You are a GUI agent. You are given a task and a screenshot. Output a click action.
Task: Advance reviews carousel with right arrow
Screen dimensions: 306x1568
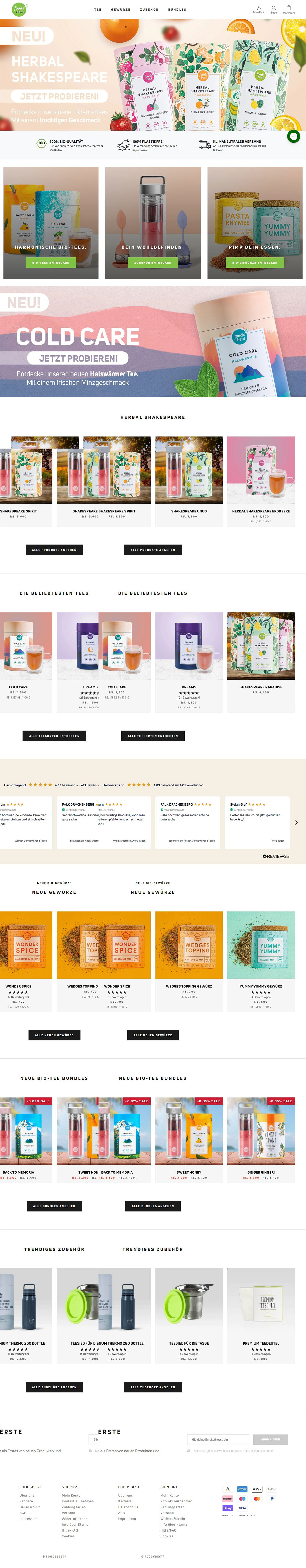click(x=296, y=822)
